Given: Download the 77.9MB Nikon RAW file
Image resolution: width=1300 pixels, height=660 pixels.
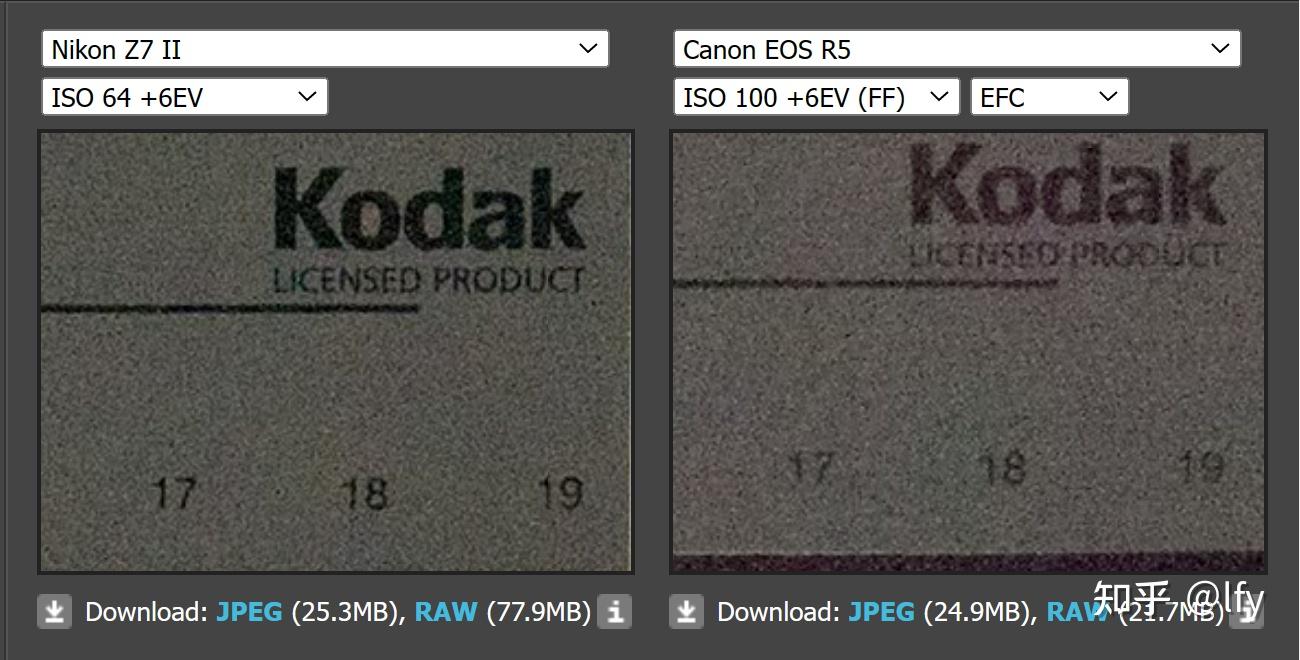Looking at the screenshot, I should pyautogui.click(x=446, y=612).
